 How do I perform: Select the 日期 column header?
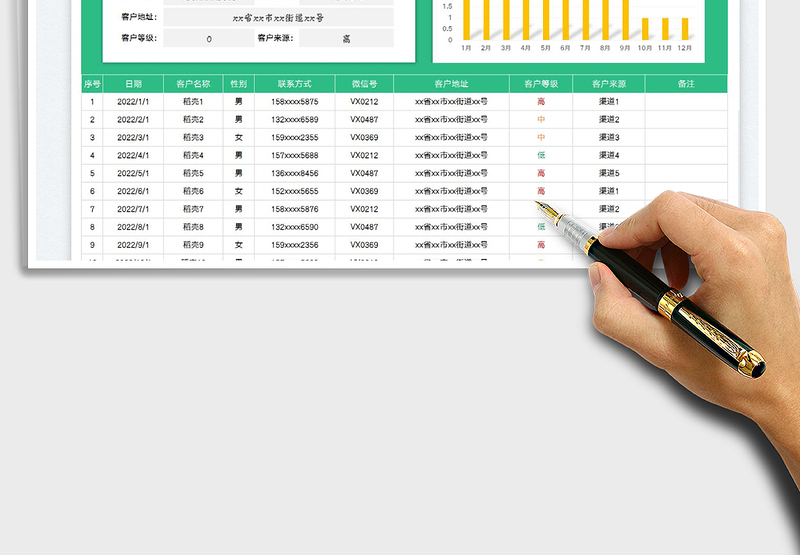(x=133, y=84)
